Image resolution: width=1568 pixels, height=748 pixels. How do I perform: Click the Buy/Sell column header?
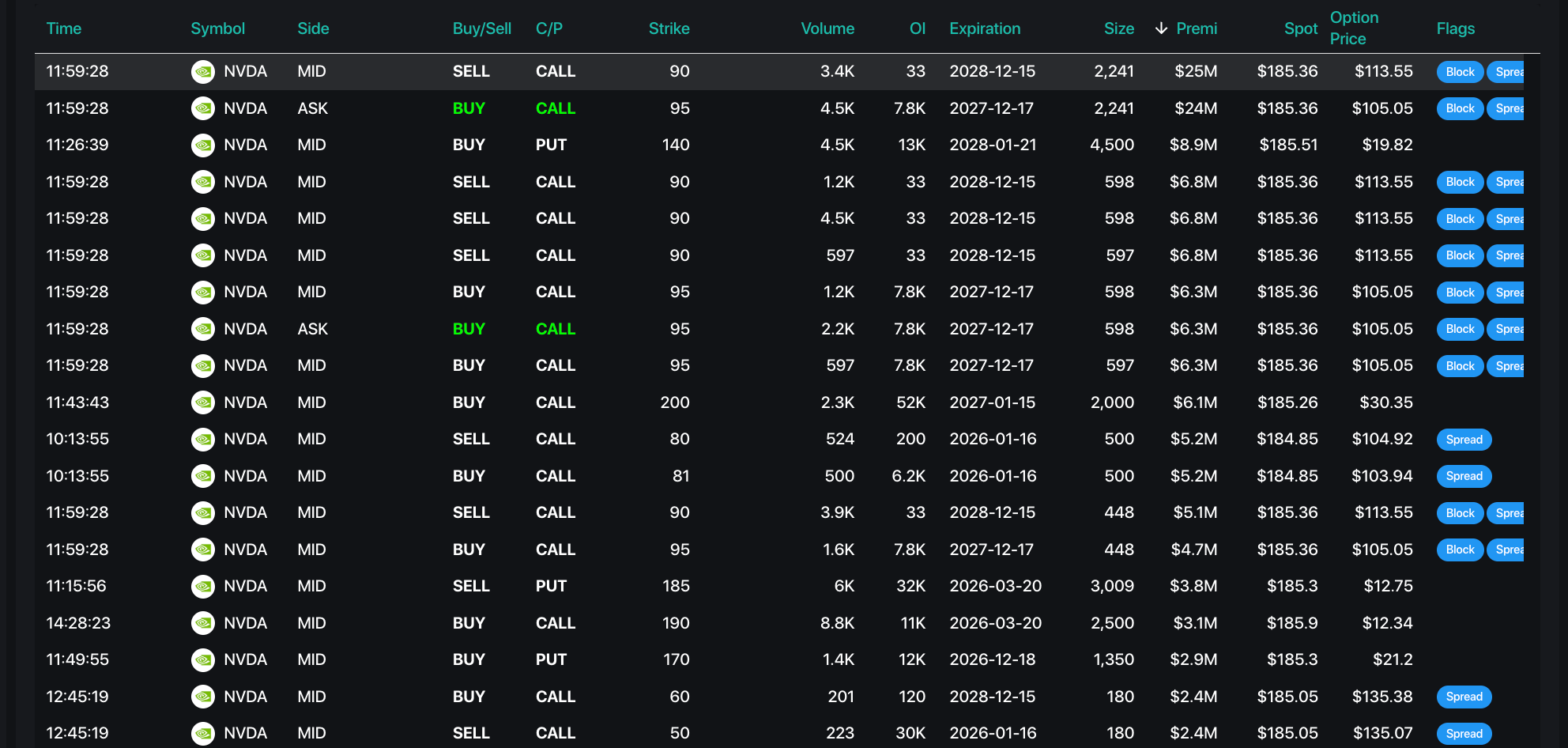(x=482, y=28)
